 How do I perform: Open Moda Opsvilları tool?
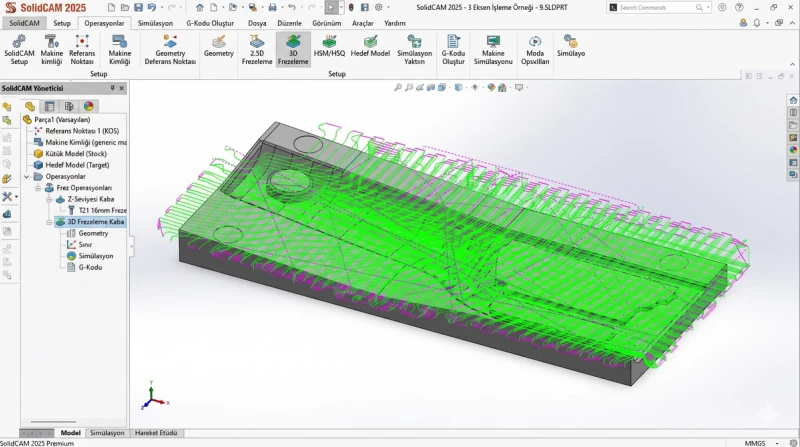point(535,49)
